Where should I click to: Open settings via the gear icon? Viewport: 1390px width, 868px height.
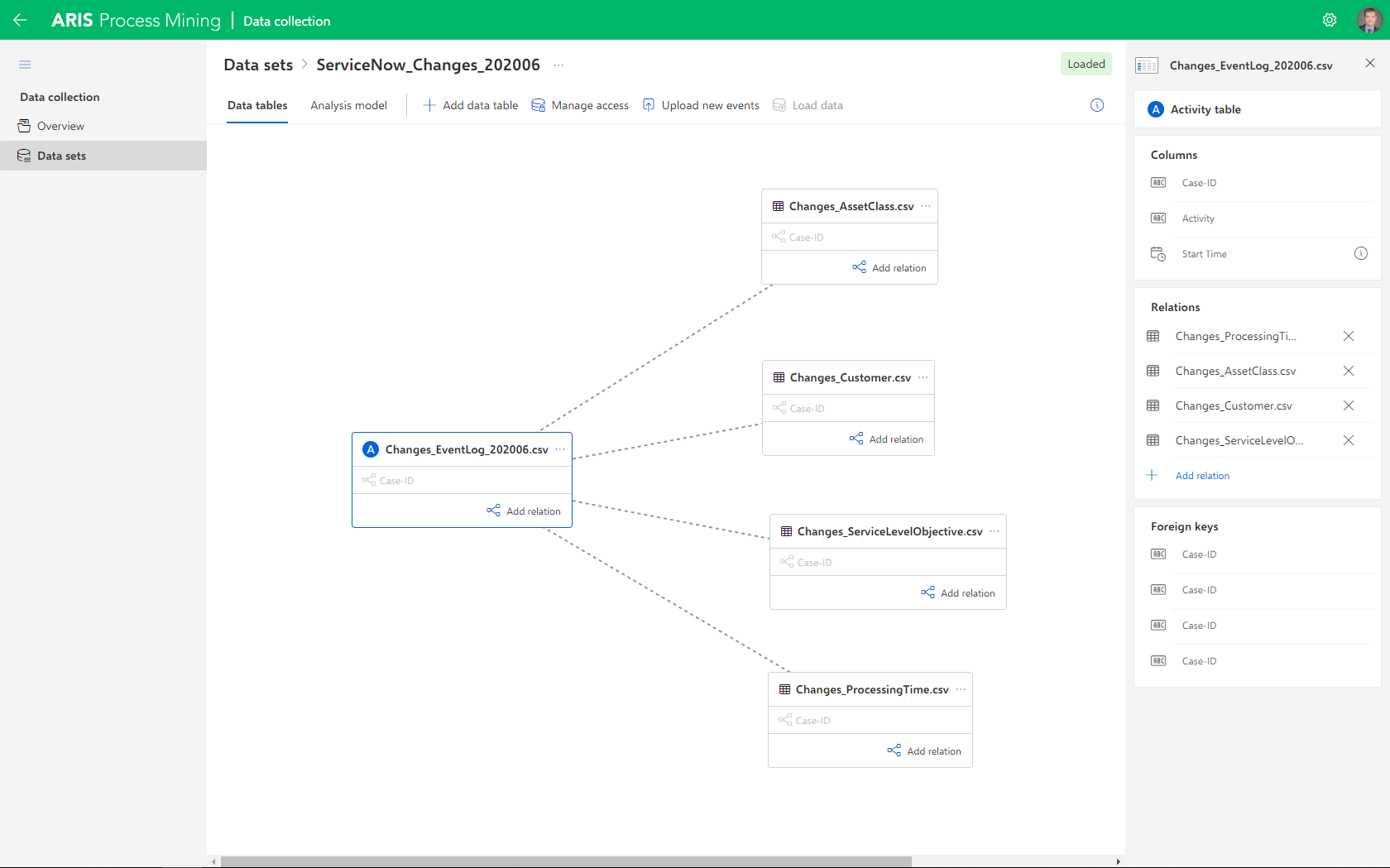(x=1330, y=20)
